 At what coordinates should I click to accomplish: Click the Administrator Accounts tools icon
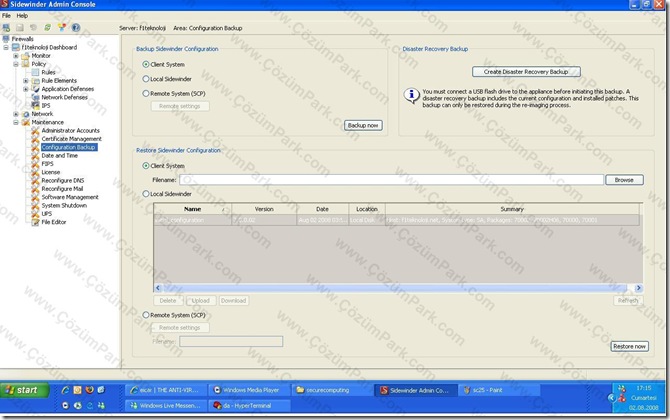[35, 131]
